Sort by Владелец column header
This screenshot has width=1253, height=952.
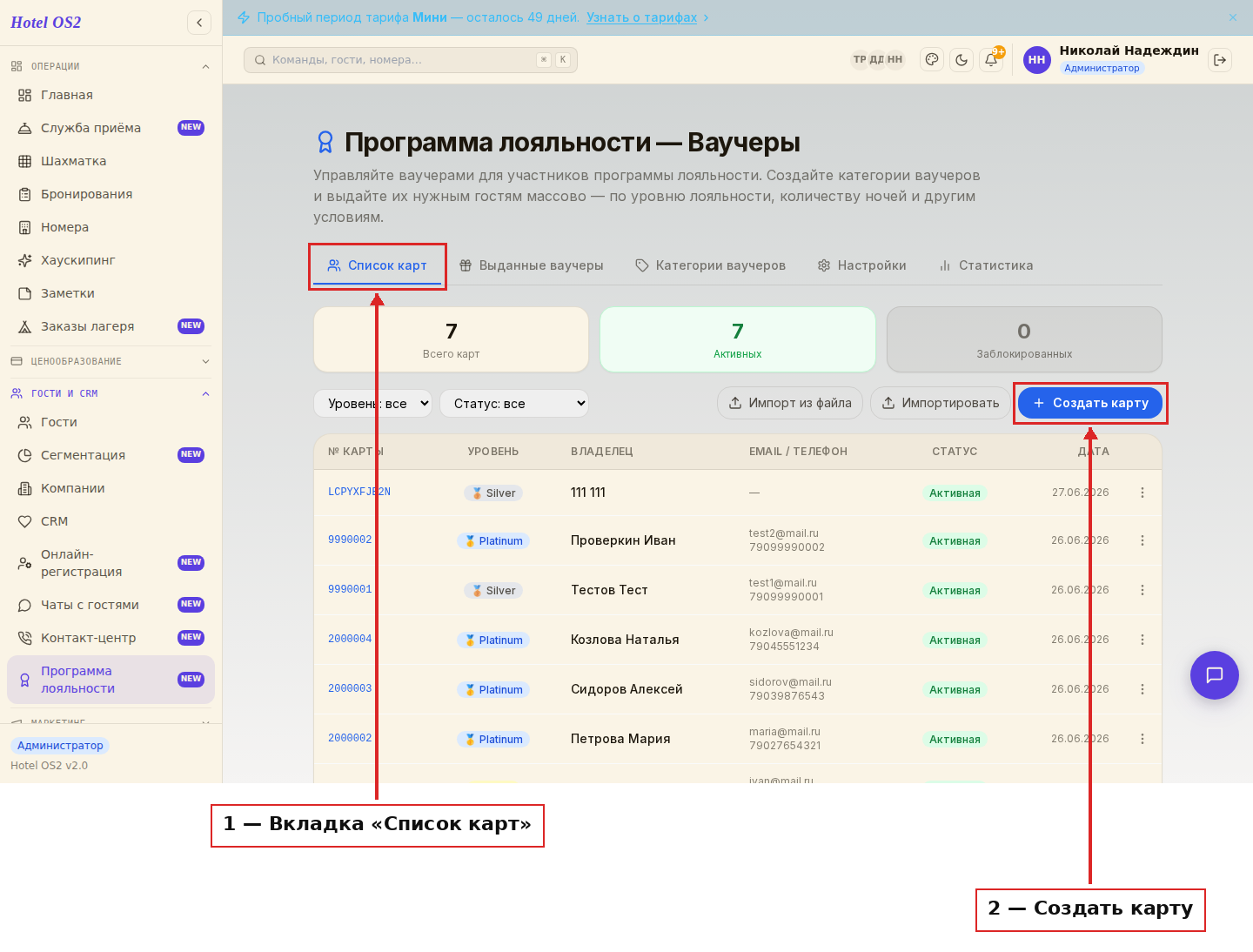click(x=602, y=452)
